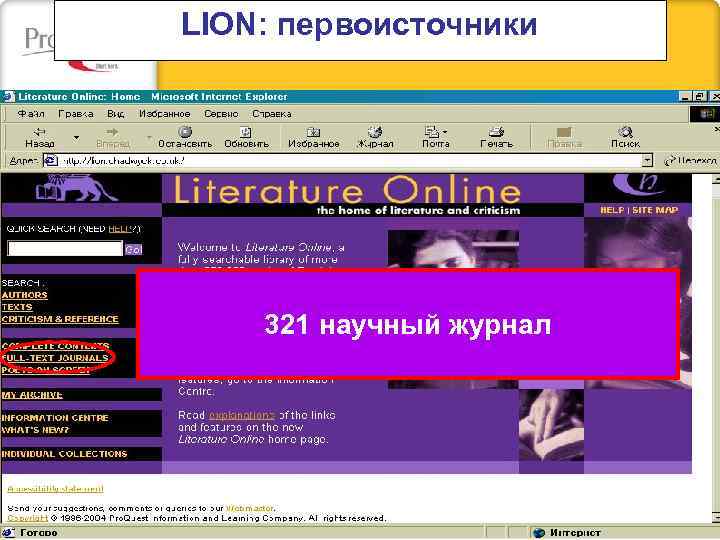Open POETS ON SCREEN link
Viewport: 720px width, 540px height.
45,370
